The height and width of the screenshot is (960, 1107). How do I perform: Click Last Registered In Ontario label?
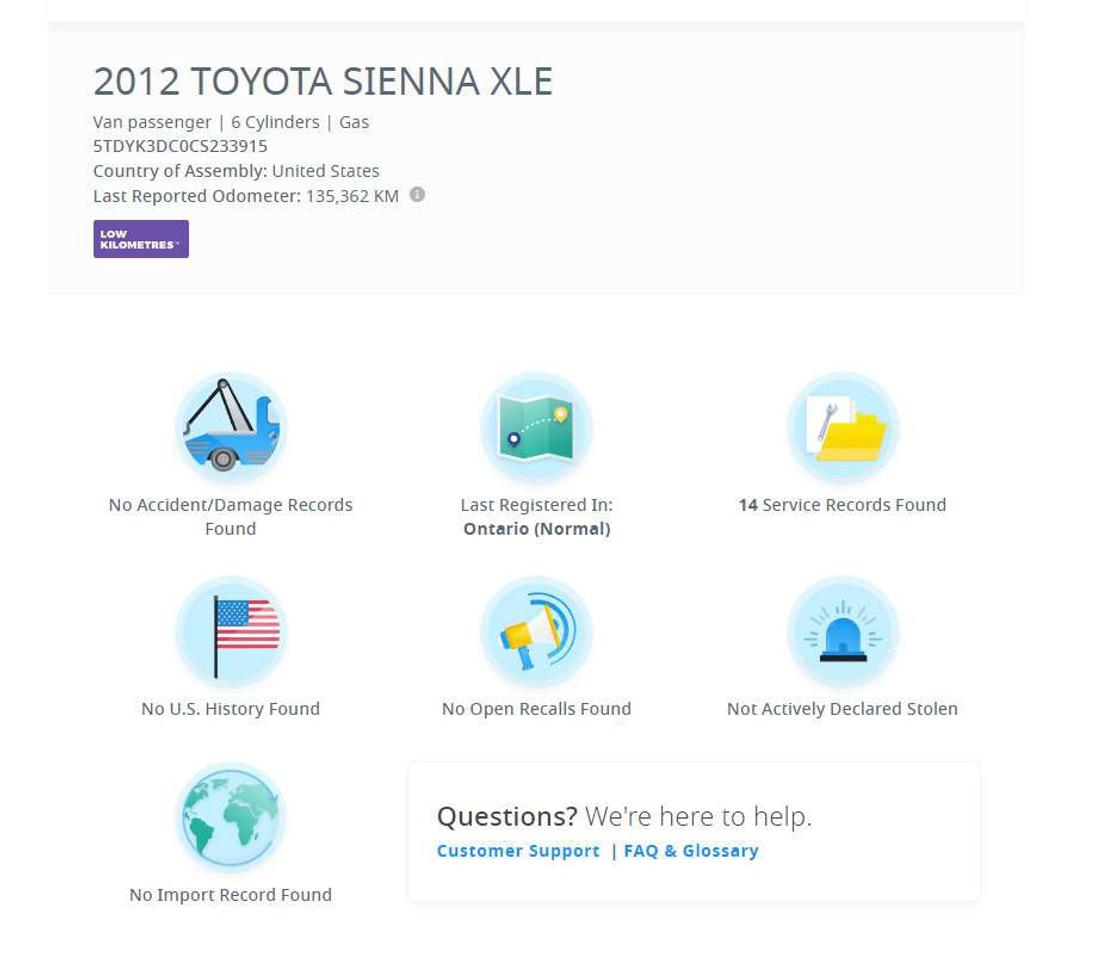pyautogui.click(x=537, y=517)
